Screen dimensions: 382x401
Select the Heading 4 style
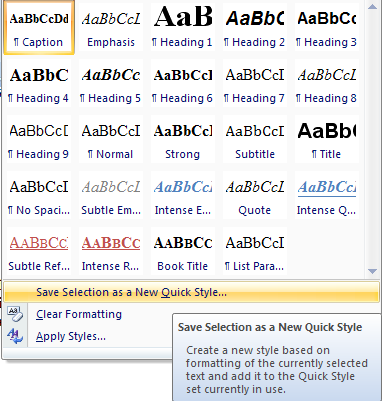click(39, 83)
